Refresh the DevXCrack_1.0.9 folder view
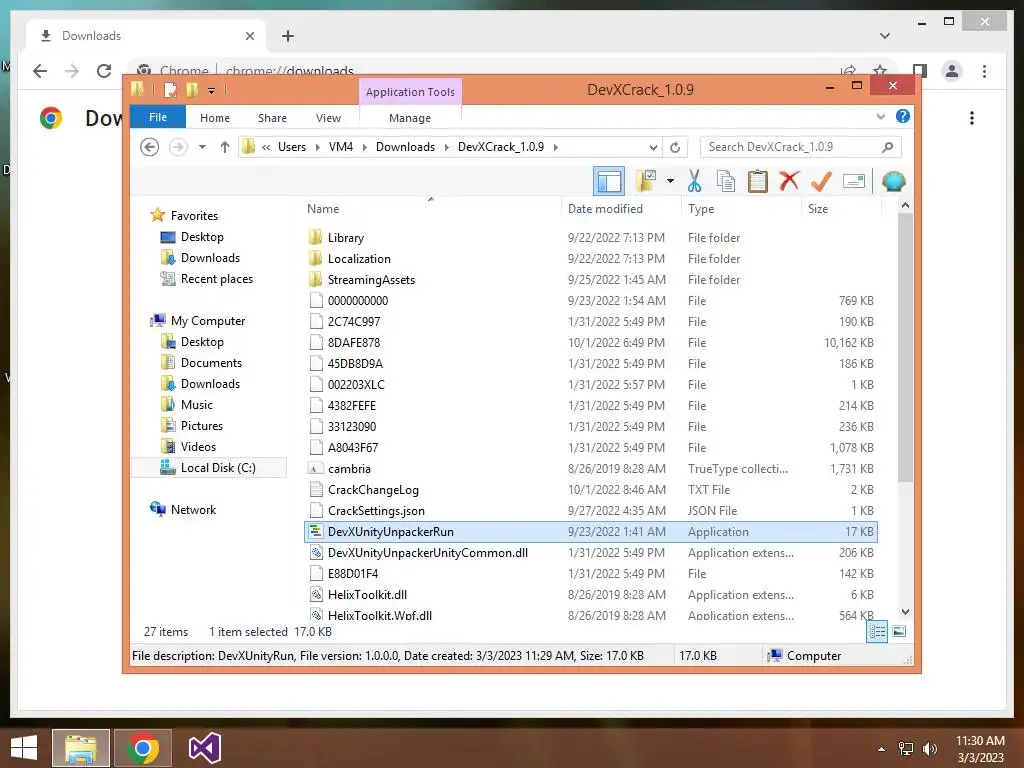The image size is (1024, 768). 675,147
